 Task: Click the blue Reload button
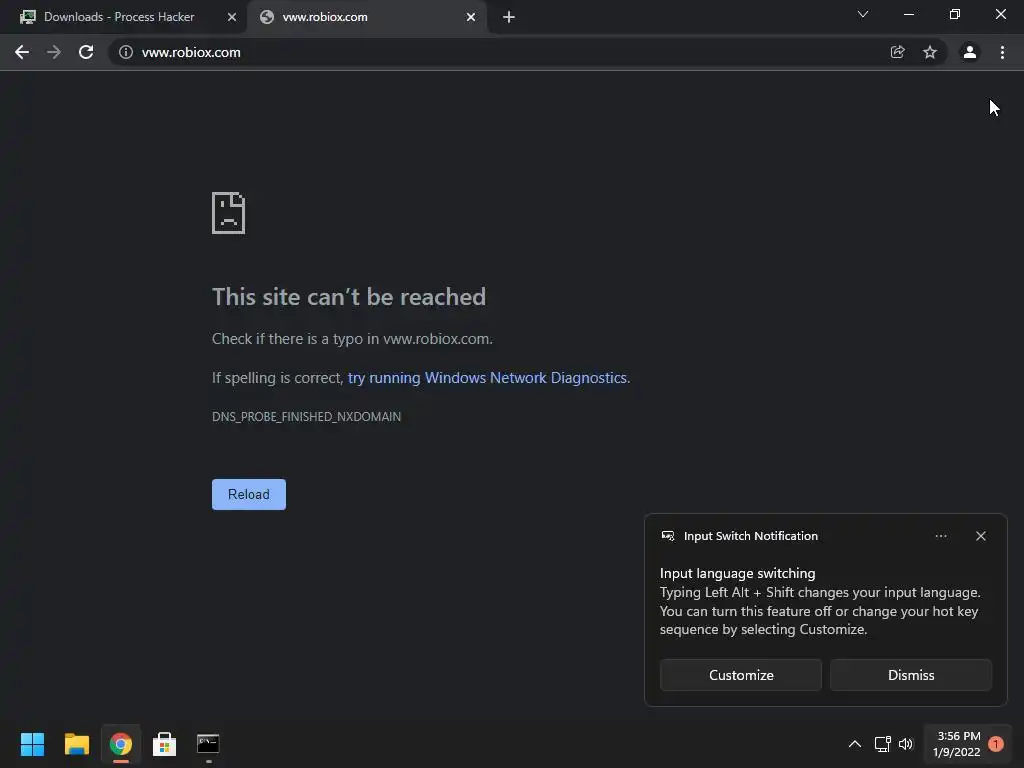click(249, 494)
